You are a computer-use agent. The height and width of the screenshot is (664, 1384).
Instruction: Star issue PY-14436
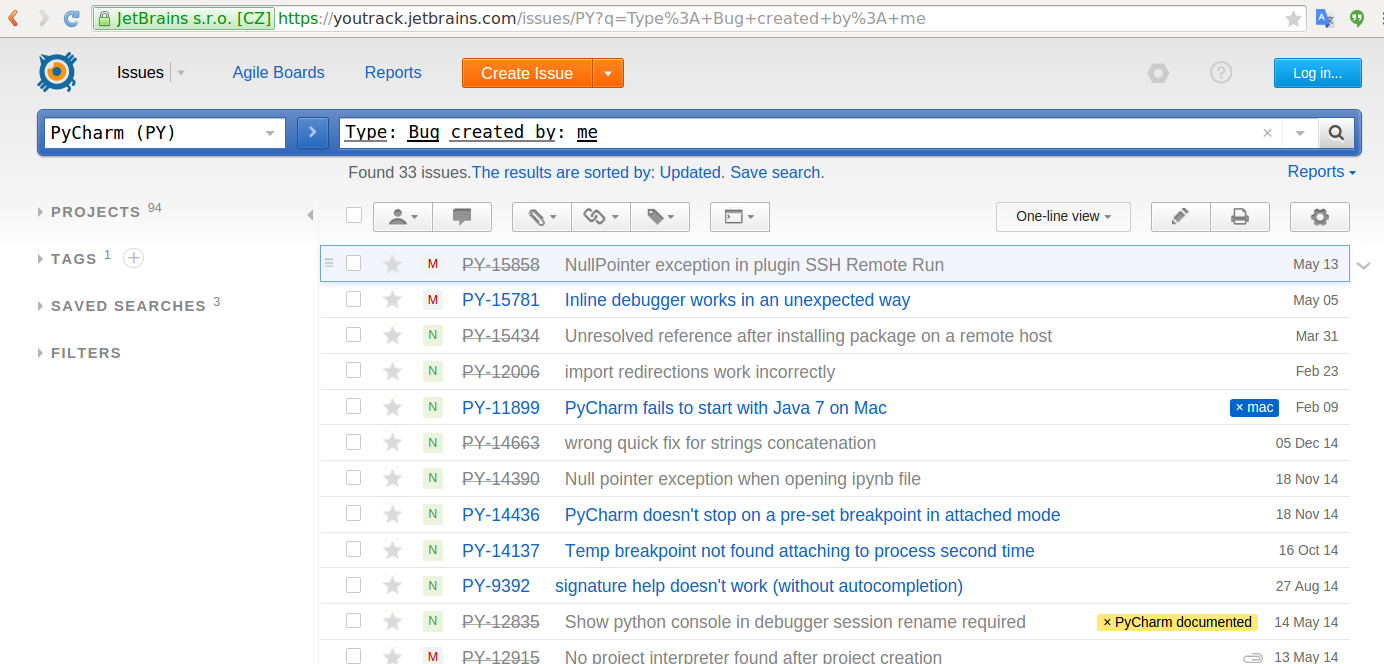[392, 515]
